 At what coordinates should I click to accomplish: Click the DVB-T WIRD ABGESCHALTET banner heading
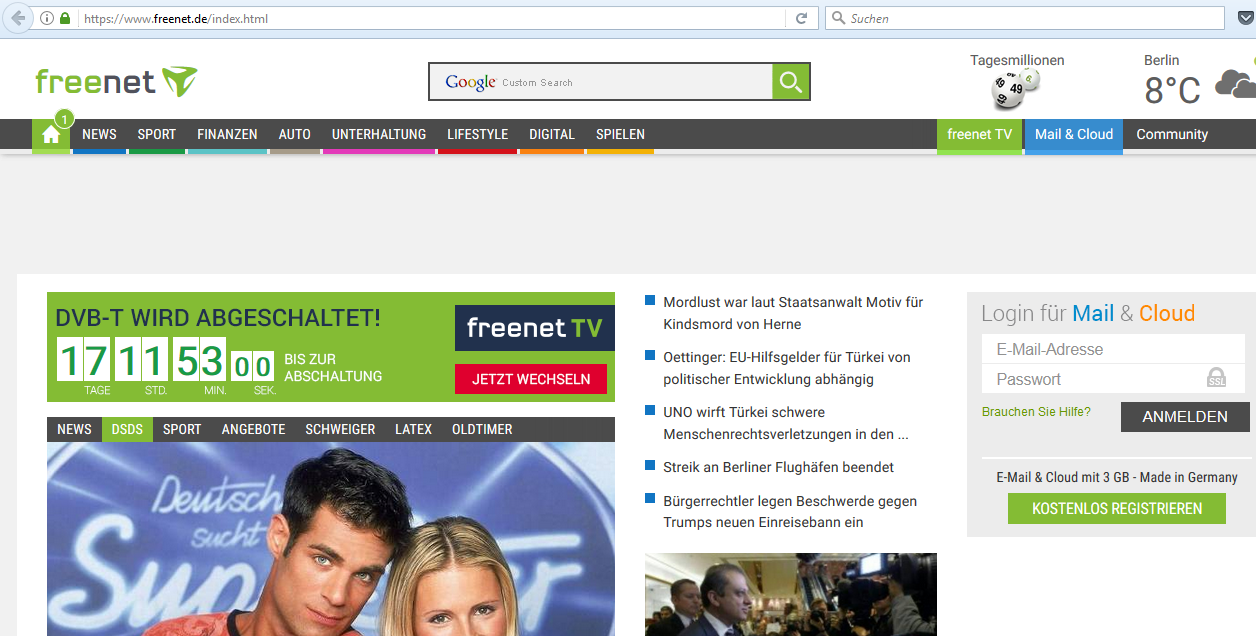click(218, 318)
